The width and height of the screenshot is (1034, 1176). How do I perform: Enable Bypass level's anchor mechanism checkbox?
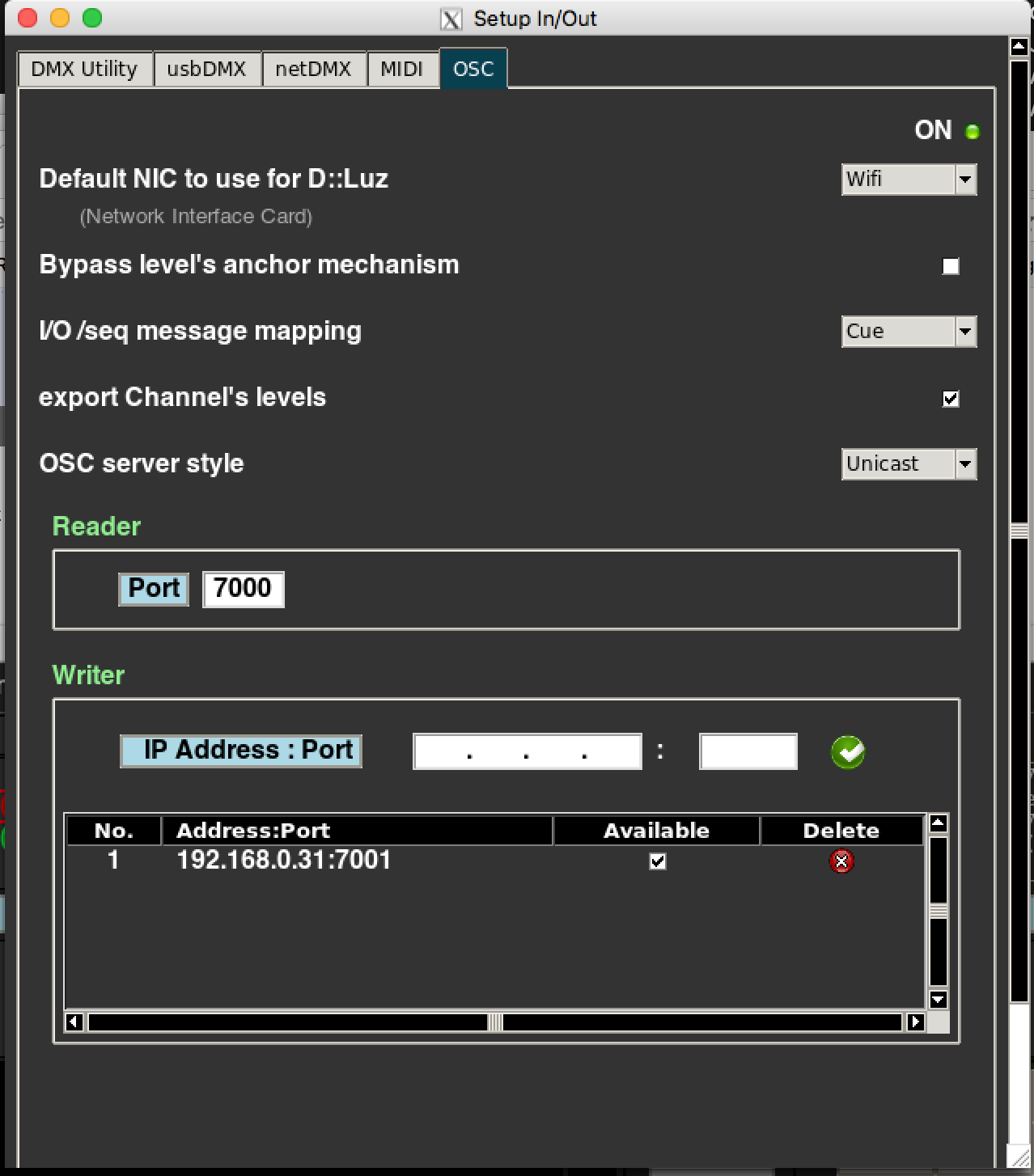[951, 266]
